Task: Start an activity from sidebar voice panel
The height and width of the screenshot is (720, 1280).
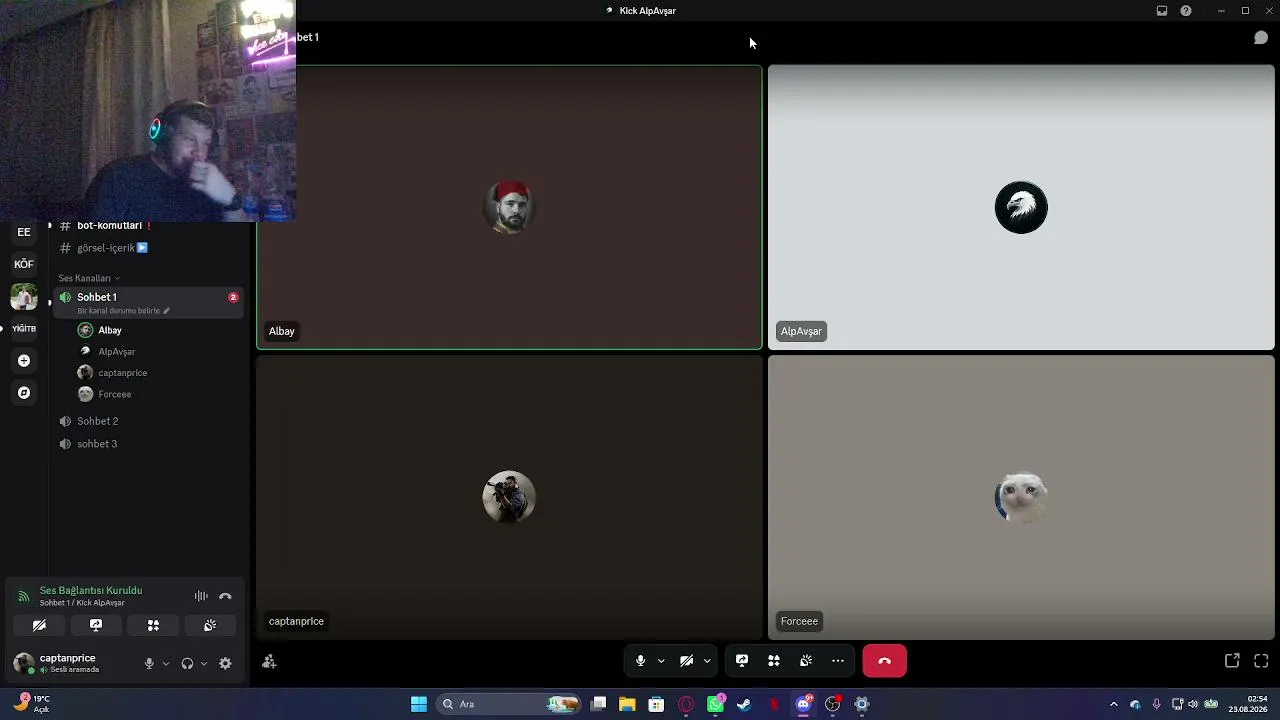Action: [x=153, y=625]
